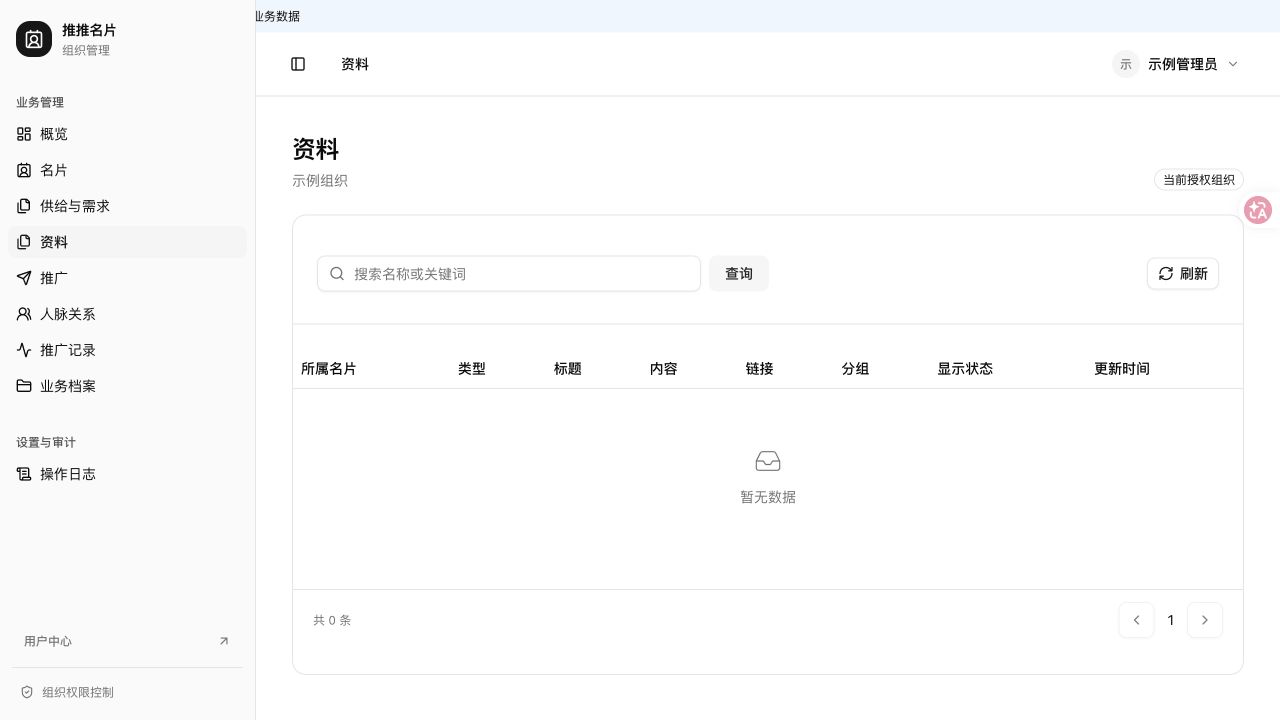Image resolution: width=1280 pixels, height=720 pixels.
Task: Click the 业务档案 folder icon
Action: 24,386
